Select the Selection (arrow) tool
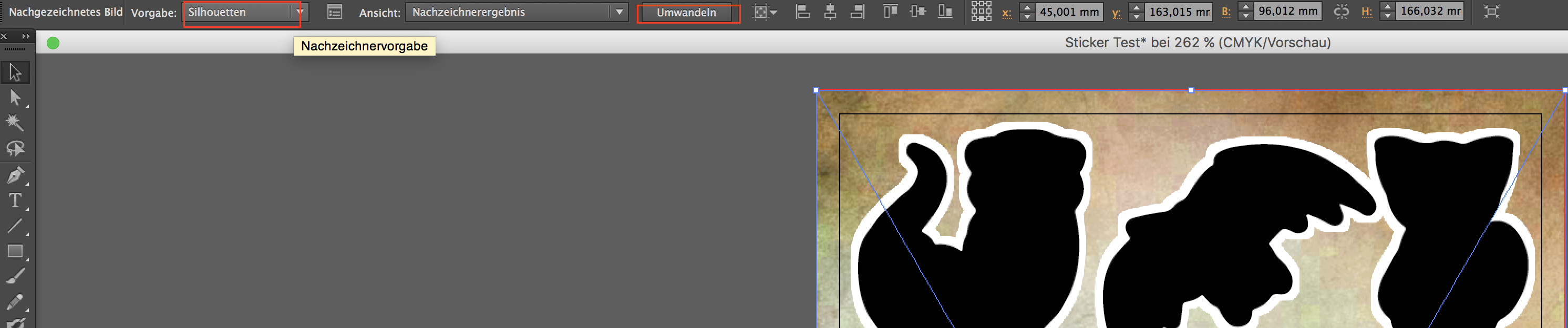Image resolution: width=1568 pixels, height=328 pixels. 15,72
